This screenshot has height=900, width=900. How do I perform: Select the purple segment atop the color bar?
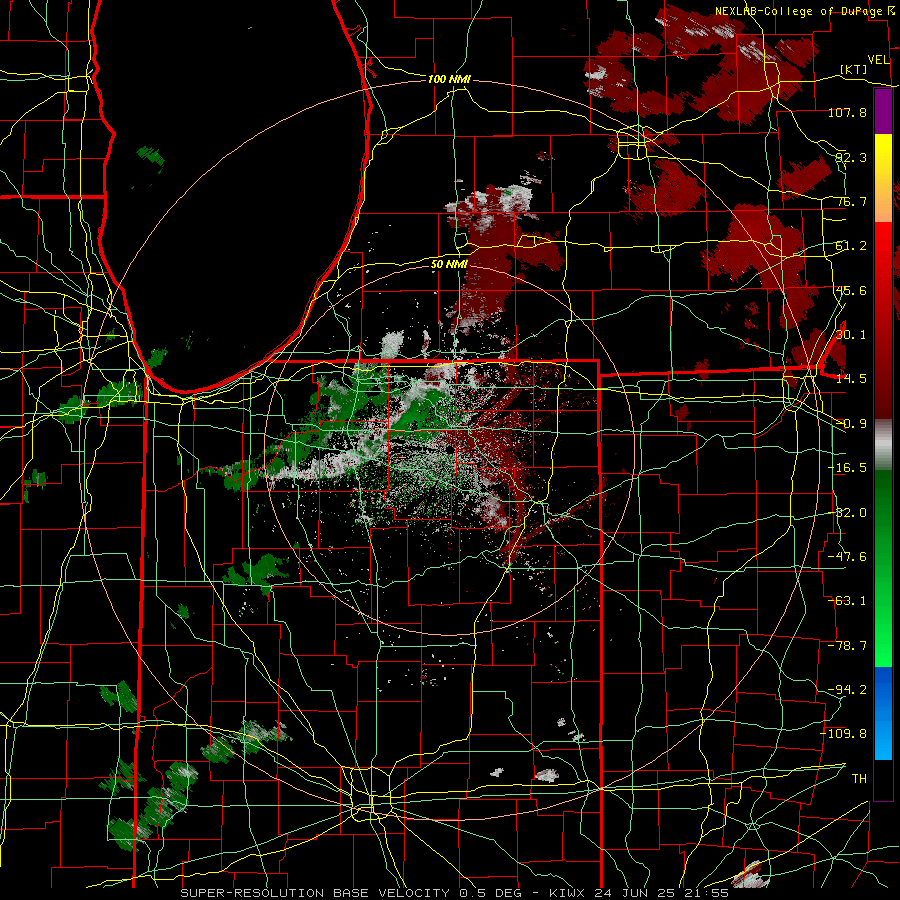[883, 111]
